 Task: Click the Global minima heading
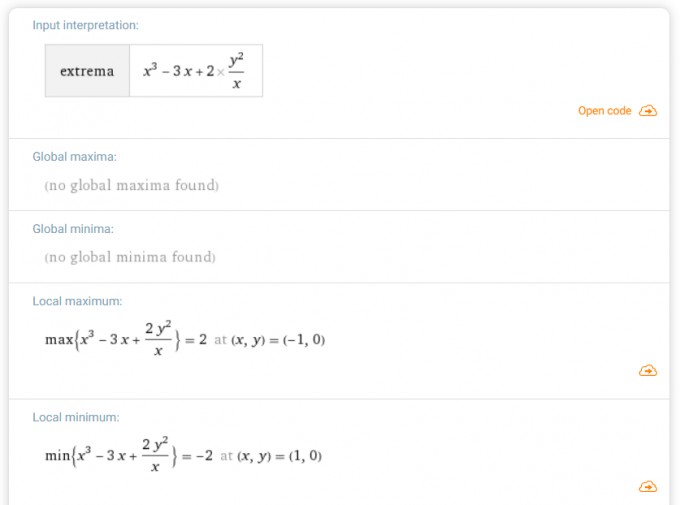pos(73,229)
